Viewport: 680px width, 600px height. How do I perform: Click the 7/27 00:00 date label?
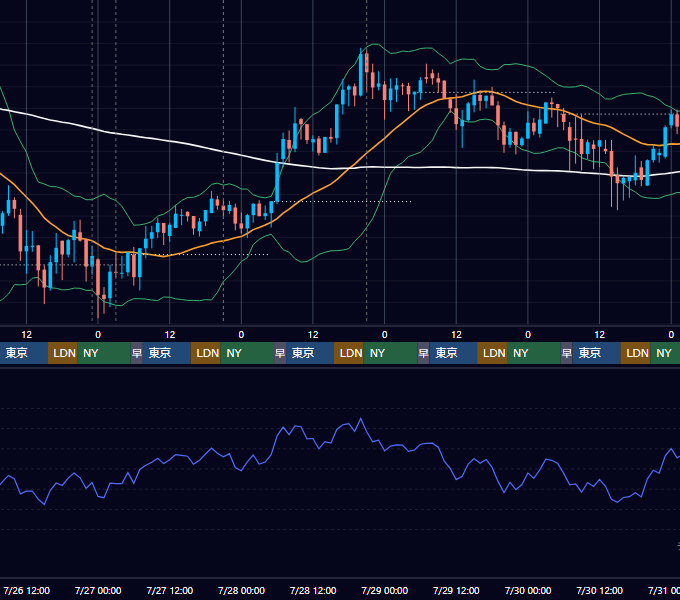click(x=98, y=590)
